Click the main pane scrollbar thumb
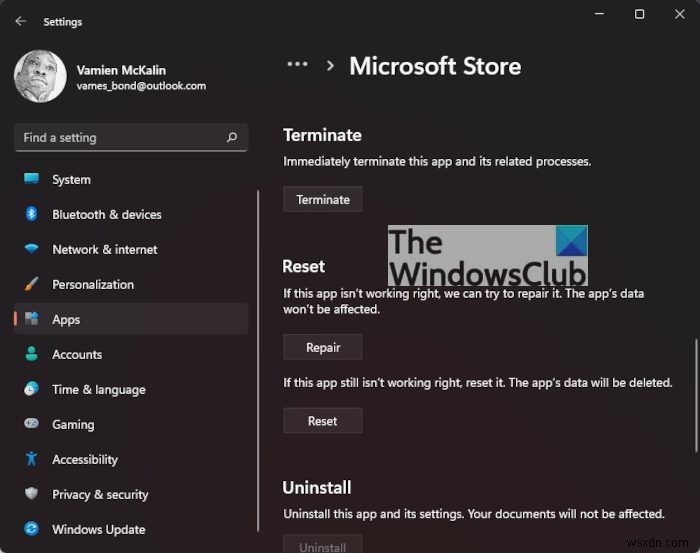The image size is (700, 553). [x=696, y=395]
